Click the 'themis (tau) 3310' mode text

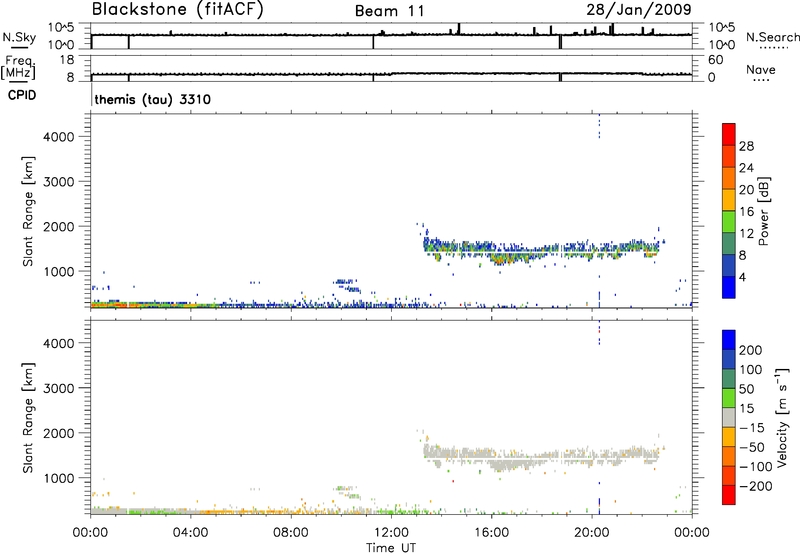tap(153, 99)
